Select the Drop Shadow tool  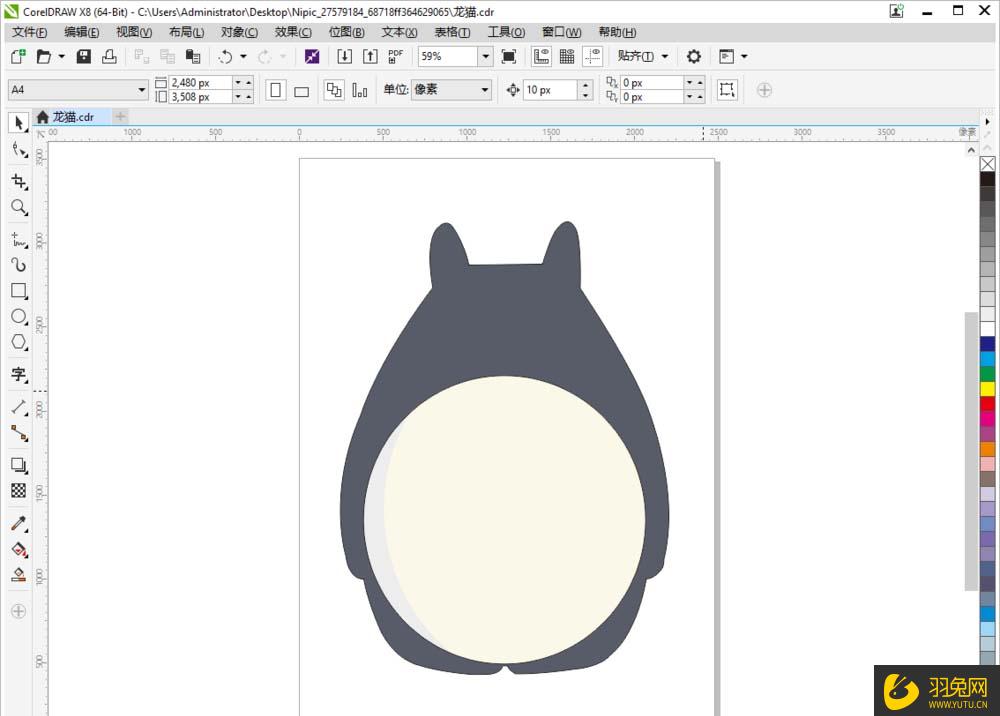coord(19,465)
